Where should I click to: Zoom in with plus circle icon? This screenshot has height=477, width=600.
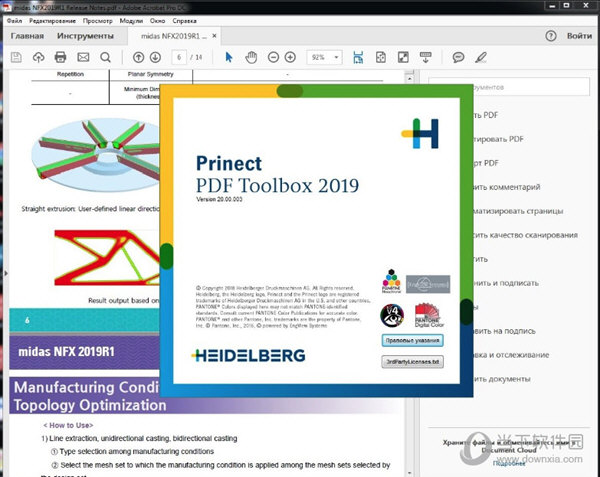(x=290, y=57)
